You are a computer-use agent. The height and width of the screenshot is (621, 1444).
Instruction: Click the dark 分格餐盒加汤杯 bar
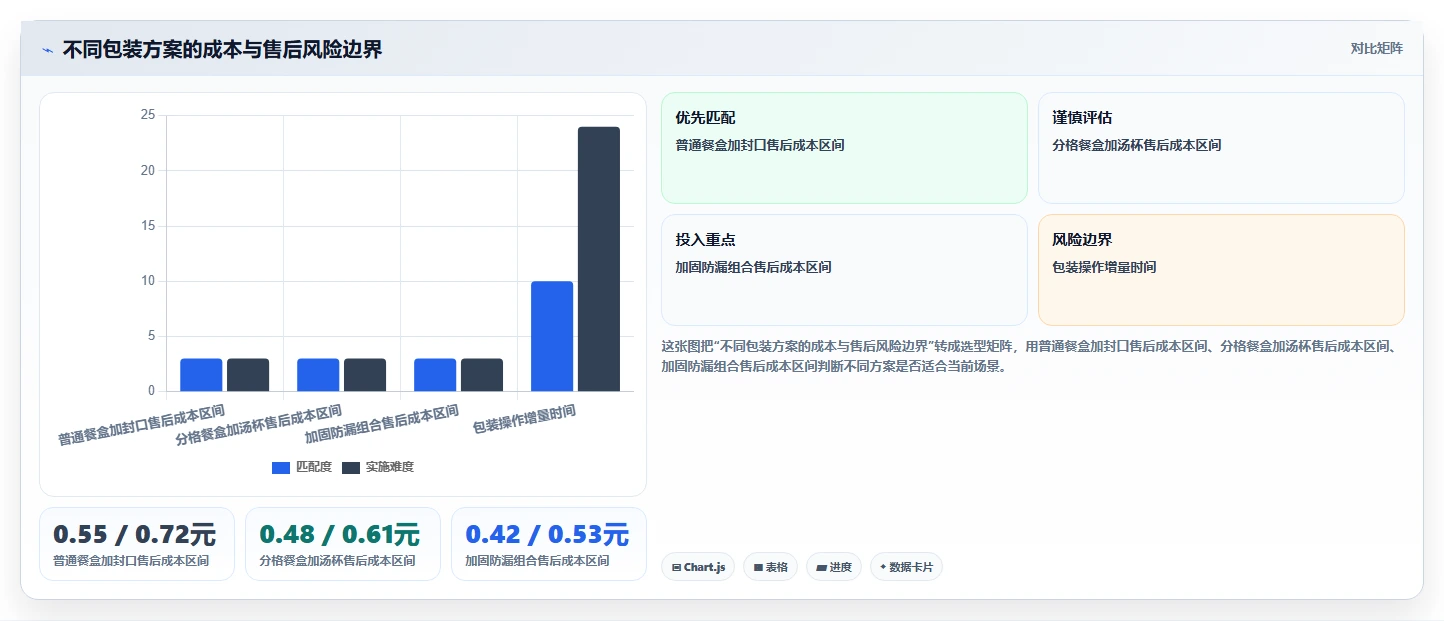point(365,375)
